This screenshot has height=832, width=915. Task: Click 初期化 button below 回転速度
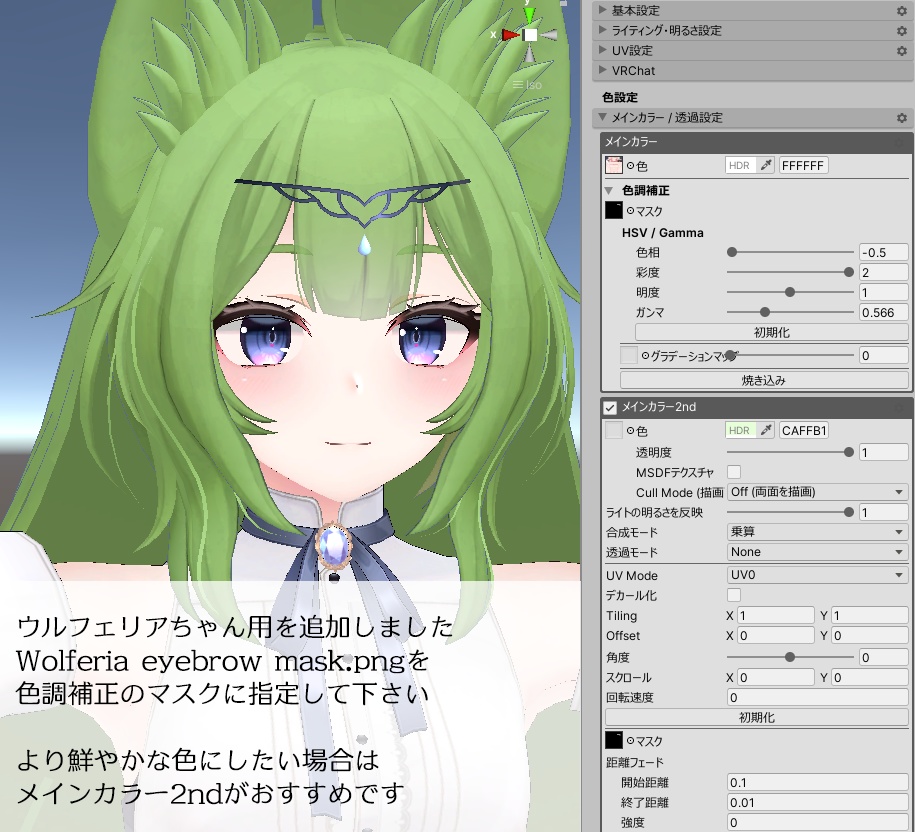[x=756, y=718]
